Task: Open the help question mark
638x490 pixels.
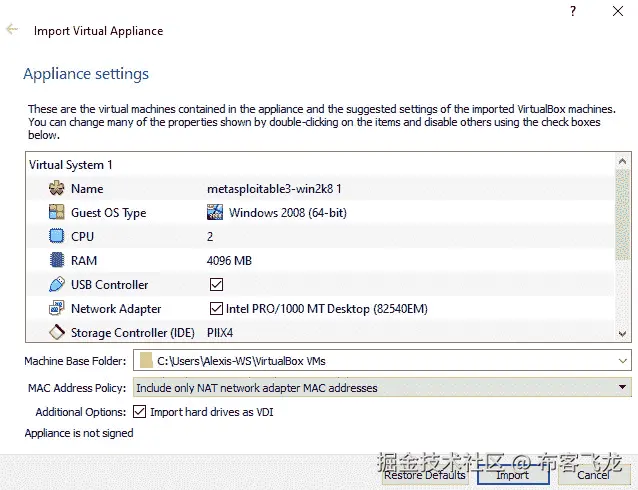Action: click(573, 11)
